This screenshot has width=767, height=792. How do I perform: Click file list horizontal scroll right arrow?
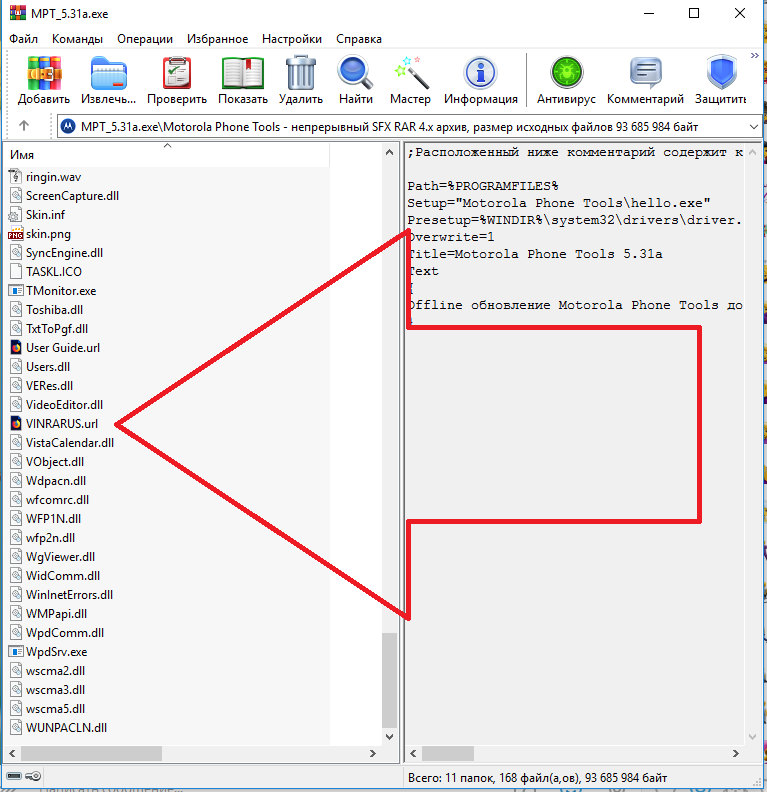pyautogui.click(x=373, y=753)
